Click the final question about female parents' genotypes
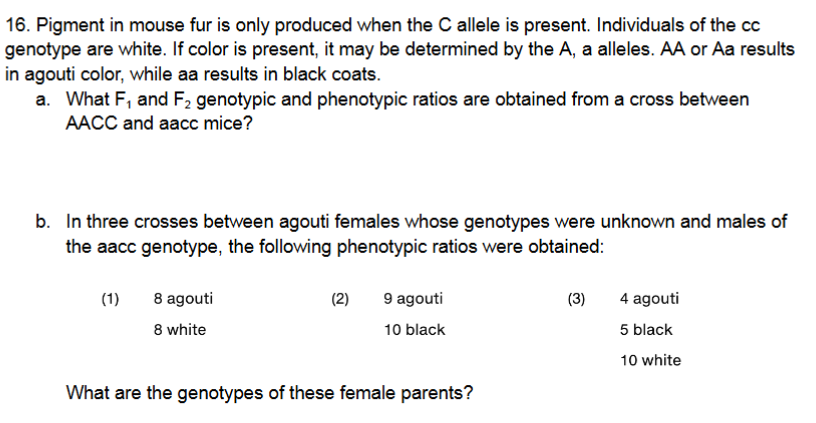This screenshot has height=423, width=816. coord(269,392)
